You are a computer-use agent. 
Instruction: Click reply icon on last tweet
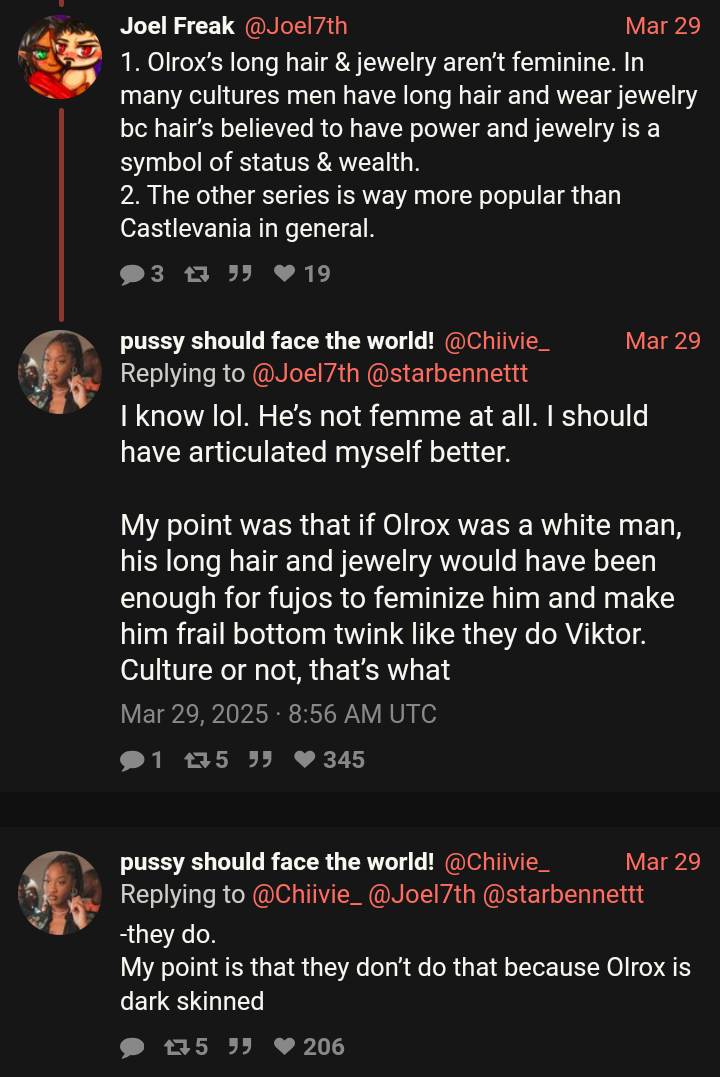pos(132,1047)
